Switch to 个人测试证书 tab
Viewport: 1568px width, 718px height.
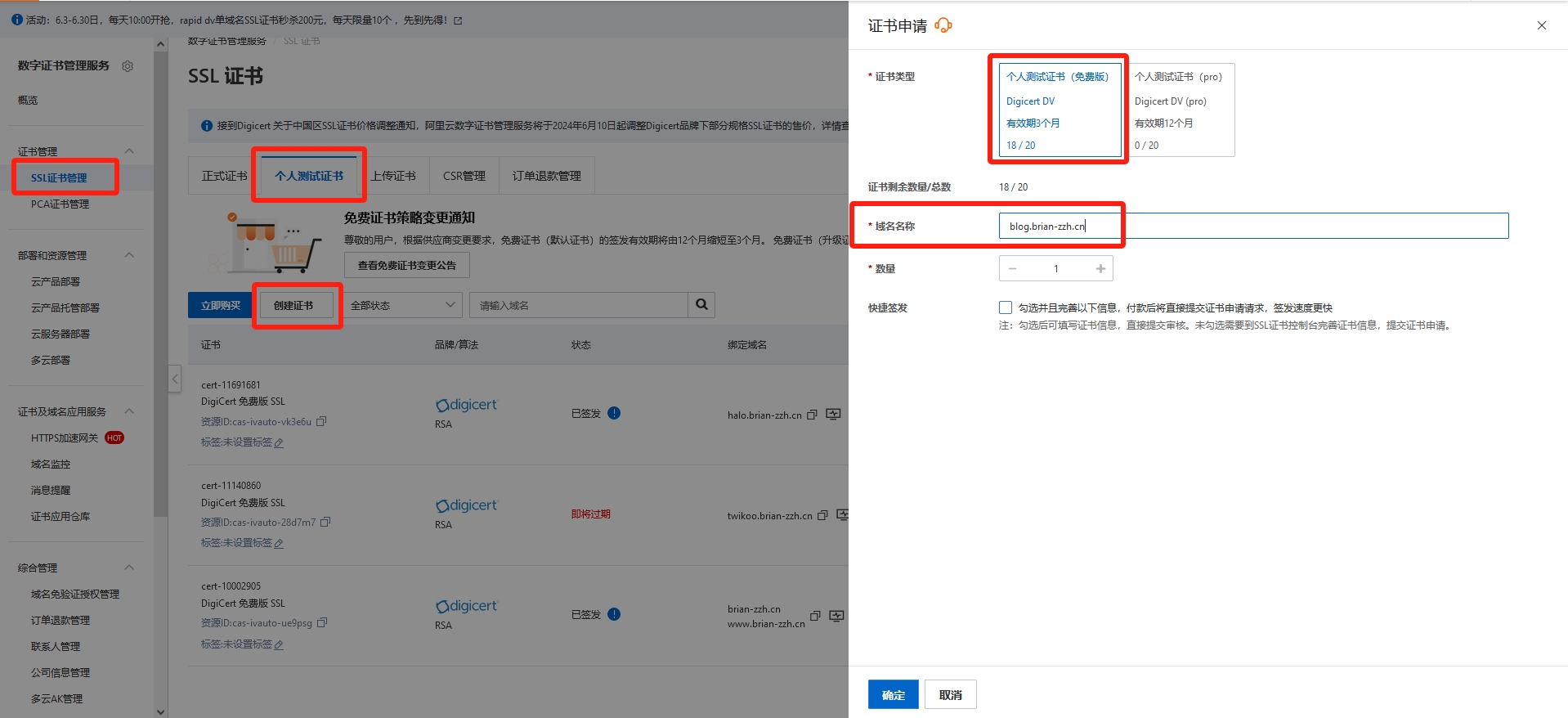pos(309,176)
